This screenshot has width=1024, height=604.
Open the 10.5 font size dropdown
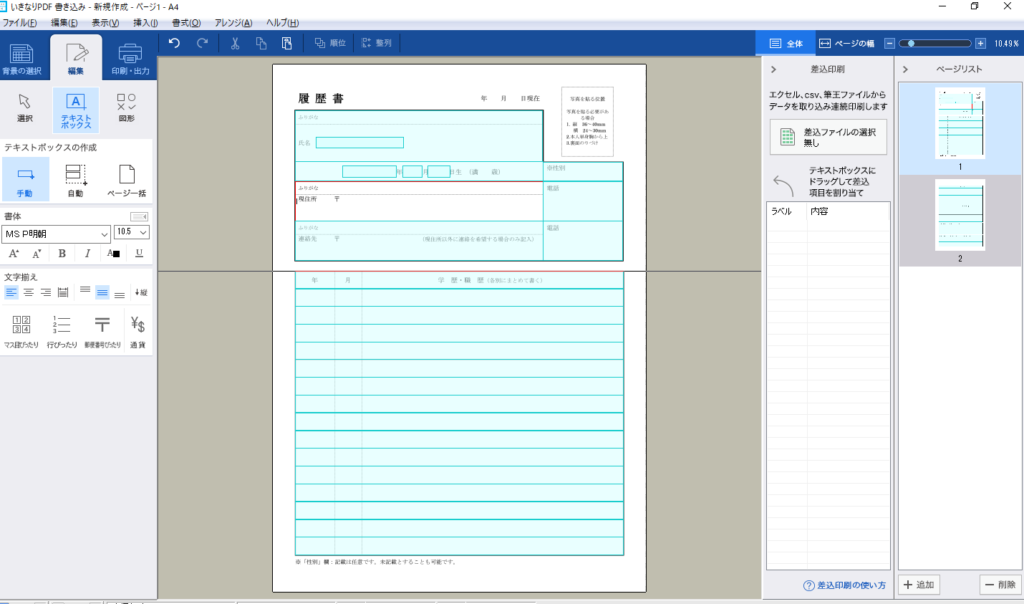click(x=131, y=232)
